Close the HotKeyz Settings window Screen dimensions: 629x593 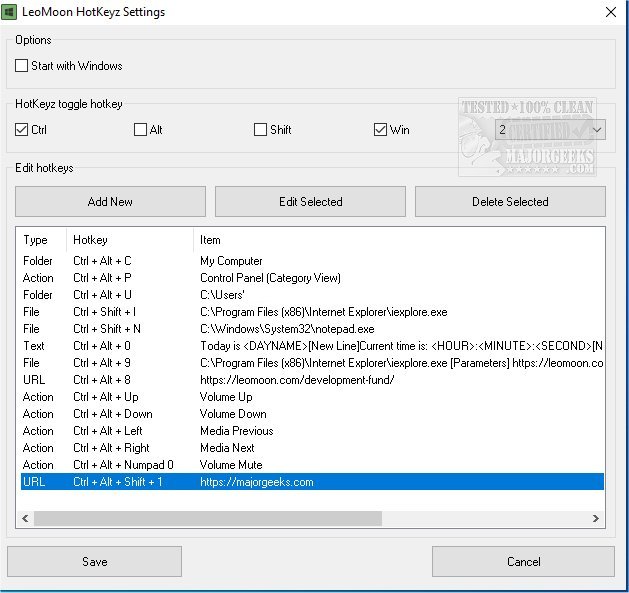(x=611, y=12)
